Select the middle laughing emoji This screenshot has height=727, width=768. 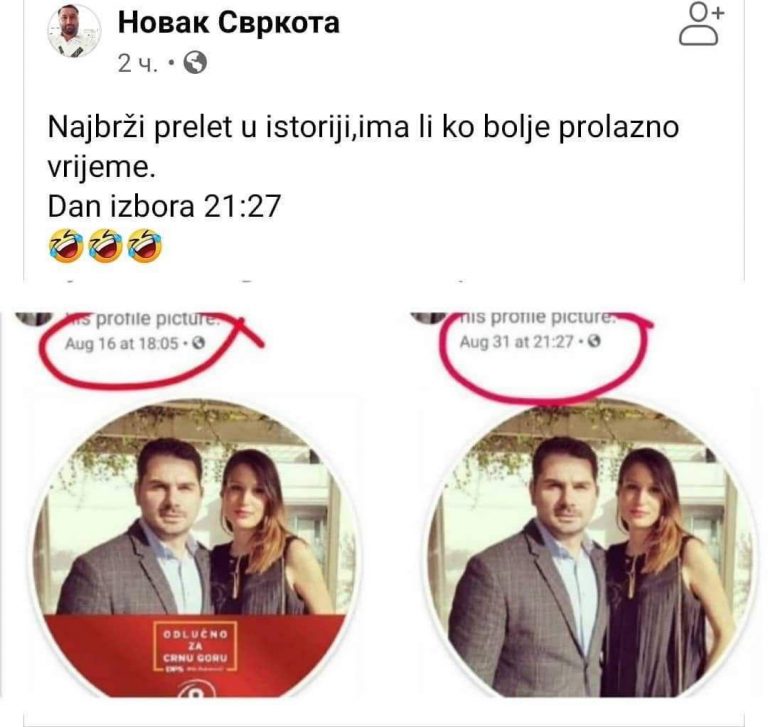[105, 245]
